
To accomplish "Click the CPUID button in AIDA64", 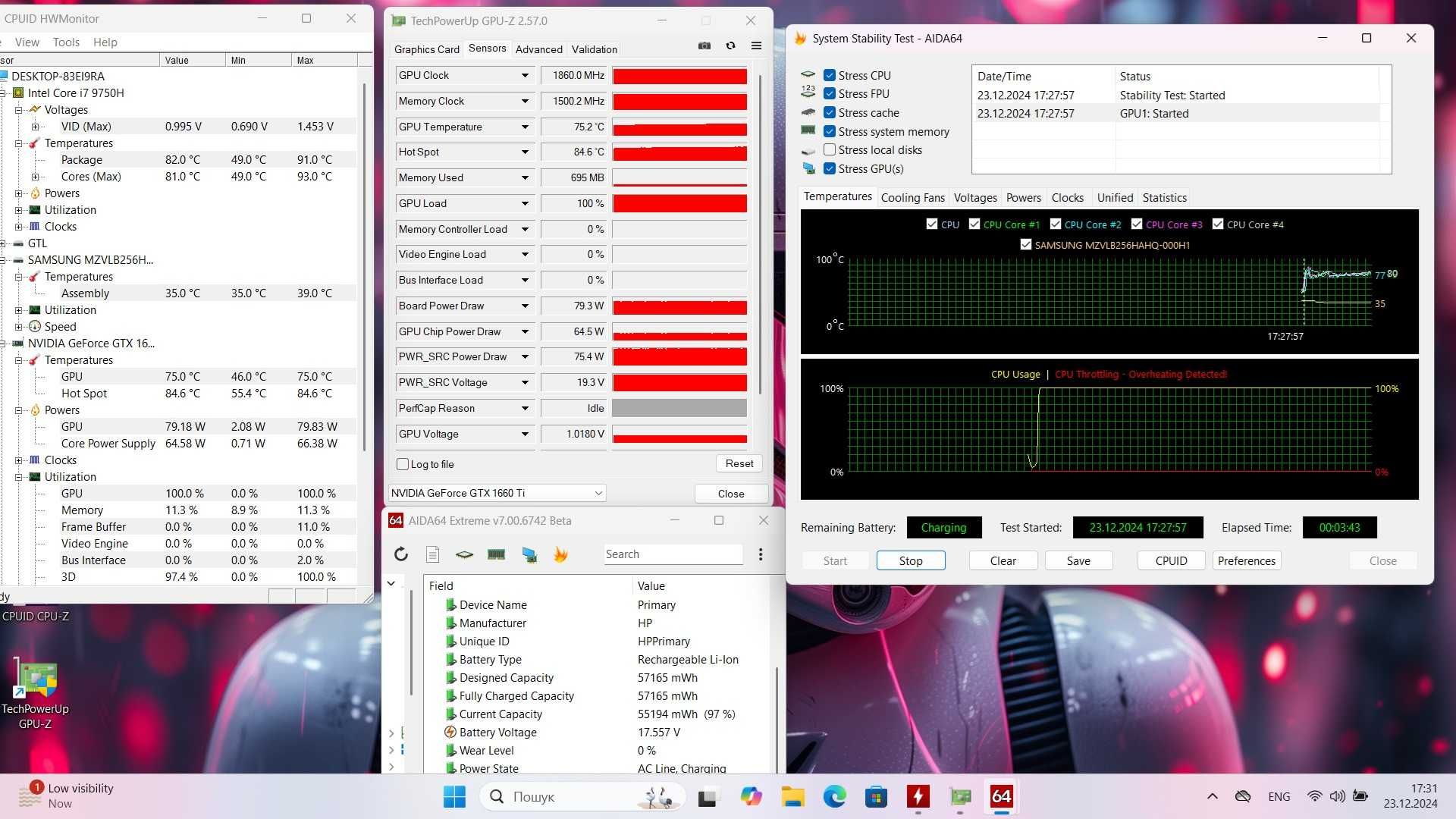I will tap(1171, 560).
